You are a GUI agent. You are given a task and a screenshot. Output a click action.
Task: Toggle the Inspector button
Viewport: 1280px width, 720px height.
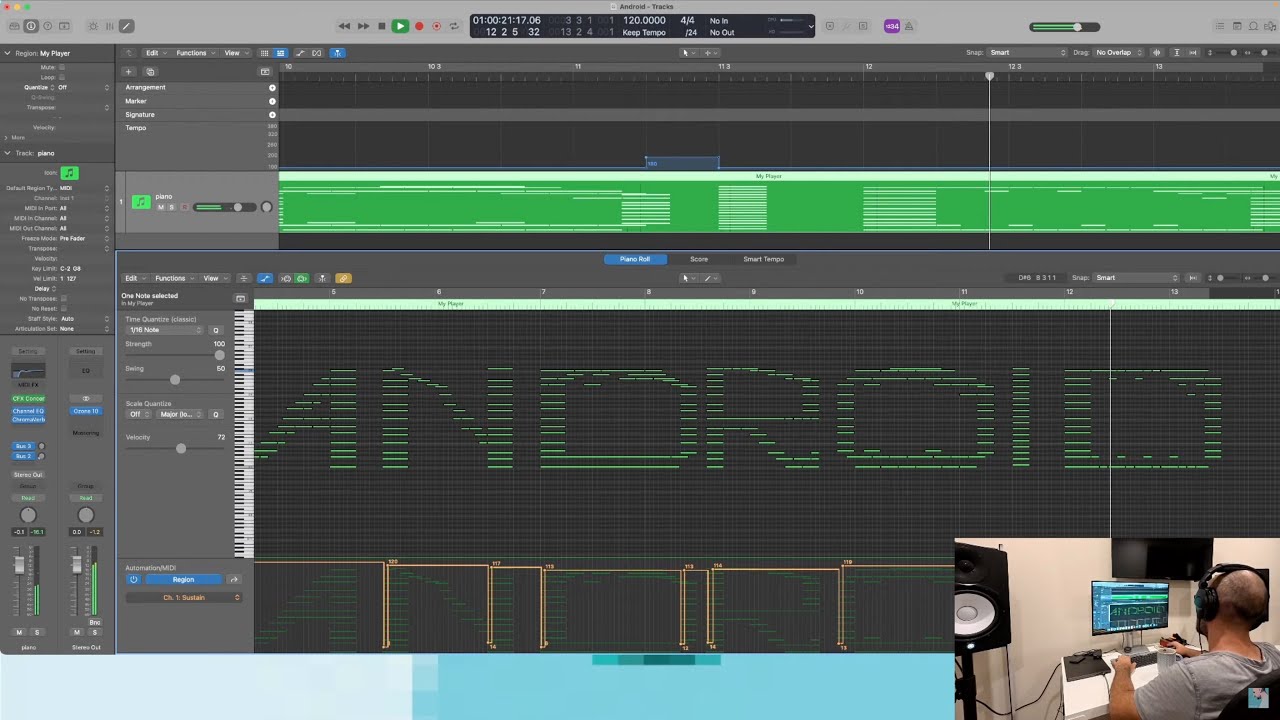(x=31, y=26)
